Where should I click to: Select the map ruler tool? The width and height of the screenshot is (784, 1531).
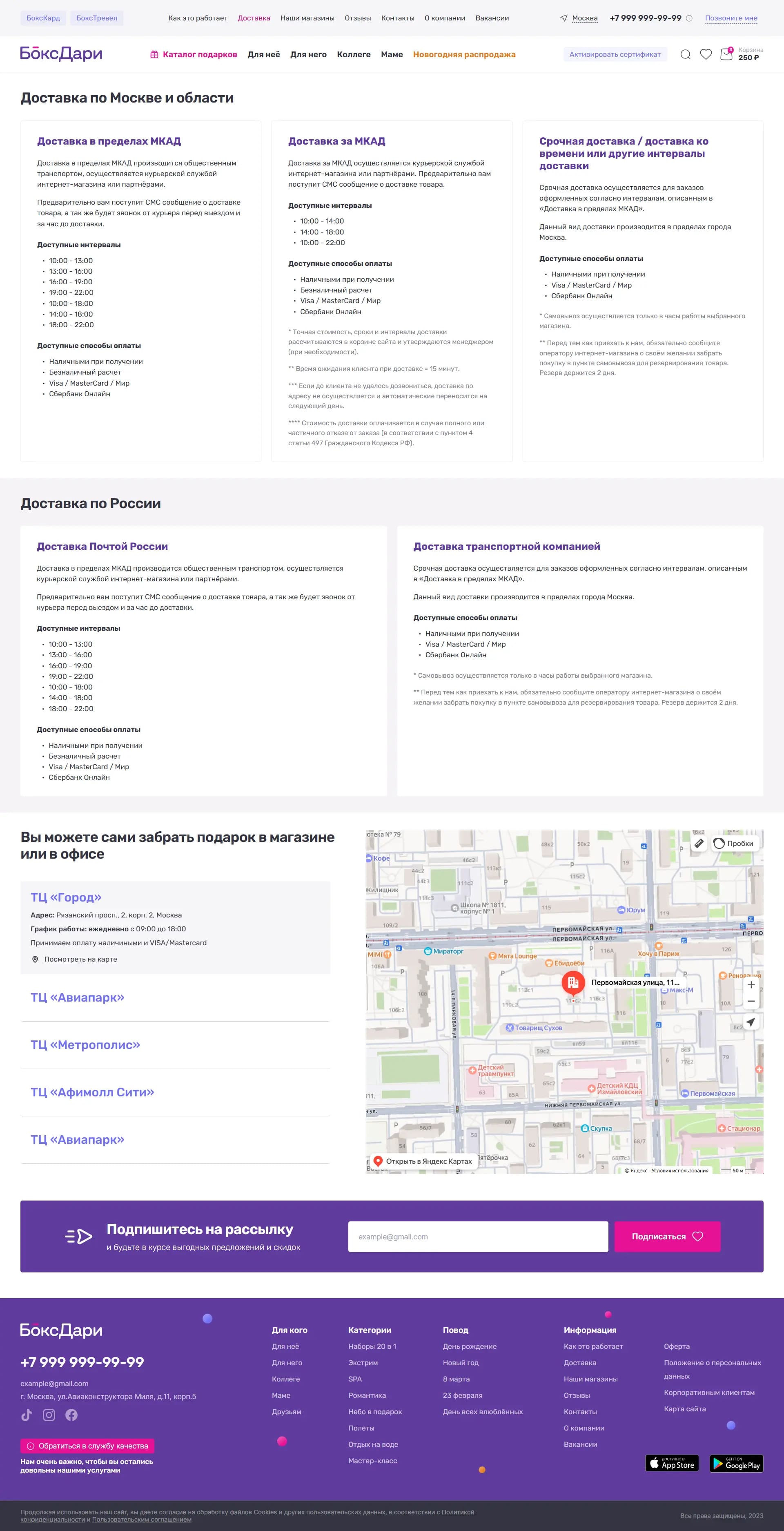tap(699, 844)
